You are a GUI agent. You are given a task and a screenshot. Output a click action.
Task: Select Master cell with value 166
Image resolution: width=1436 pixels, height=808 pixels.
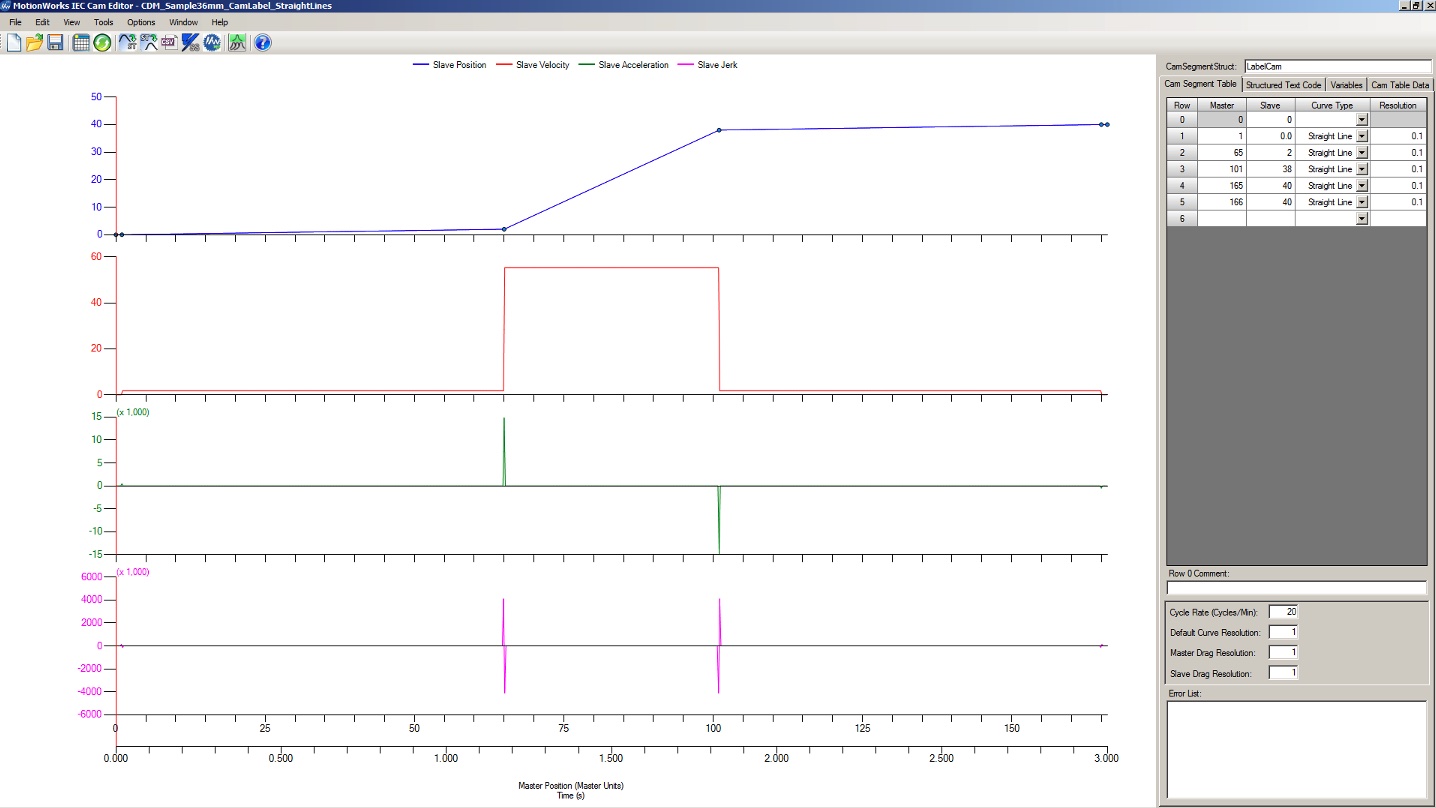tap(1221, 202)
